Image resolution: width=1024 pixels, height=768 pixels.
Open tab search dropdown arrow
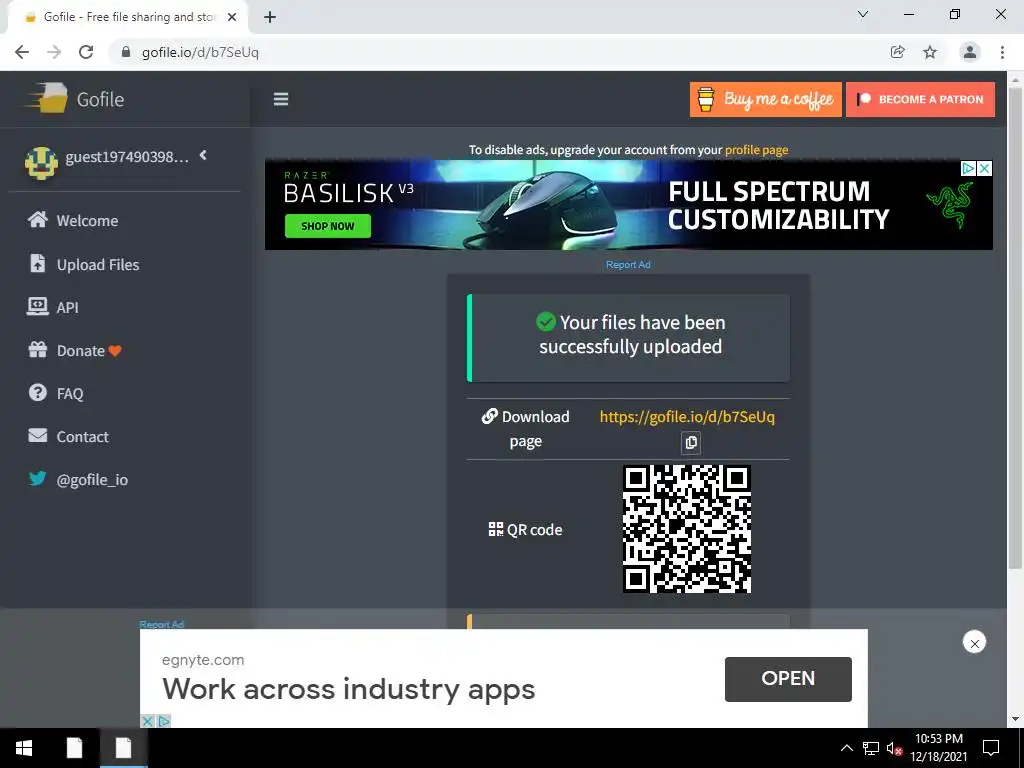tap(863, 14)
